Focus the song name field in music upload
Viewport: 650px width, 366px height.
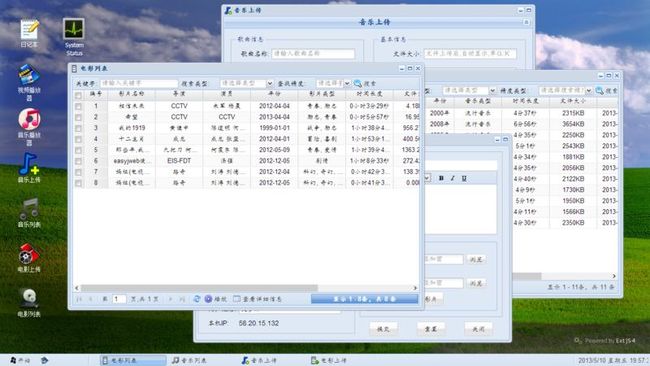(313, 53)
